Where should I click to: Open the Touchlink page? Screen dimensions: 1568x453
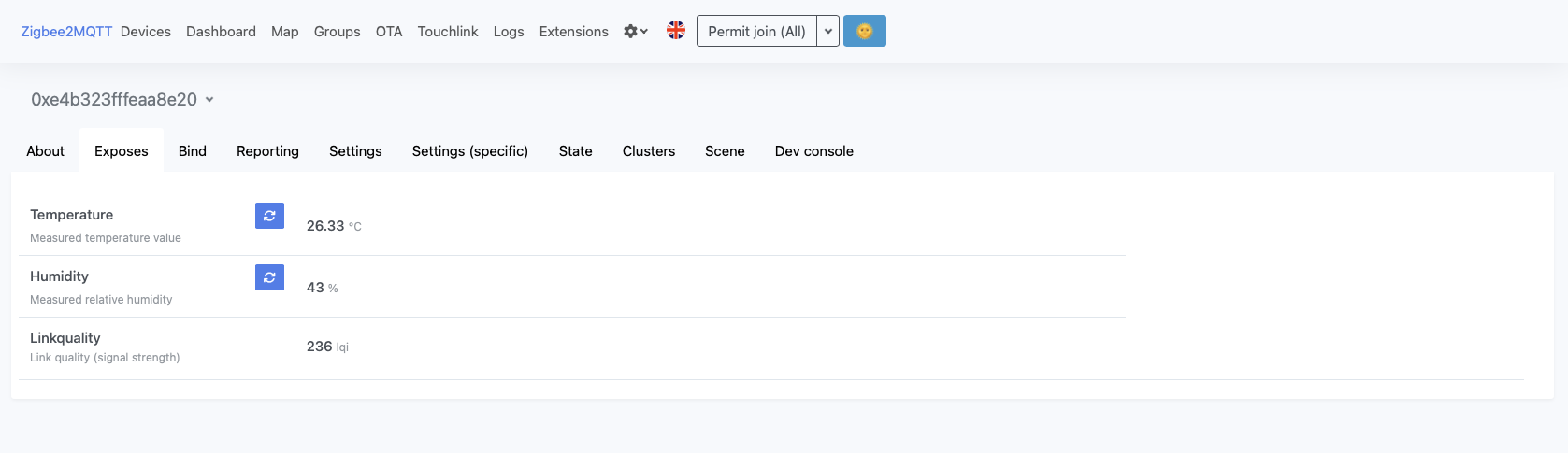point(448,32)
